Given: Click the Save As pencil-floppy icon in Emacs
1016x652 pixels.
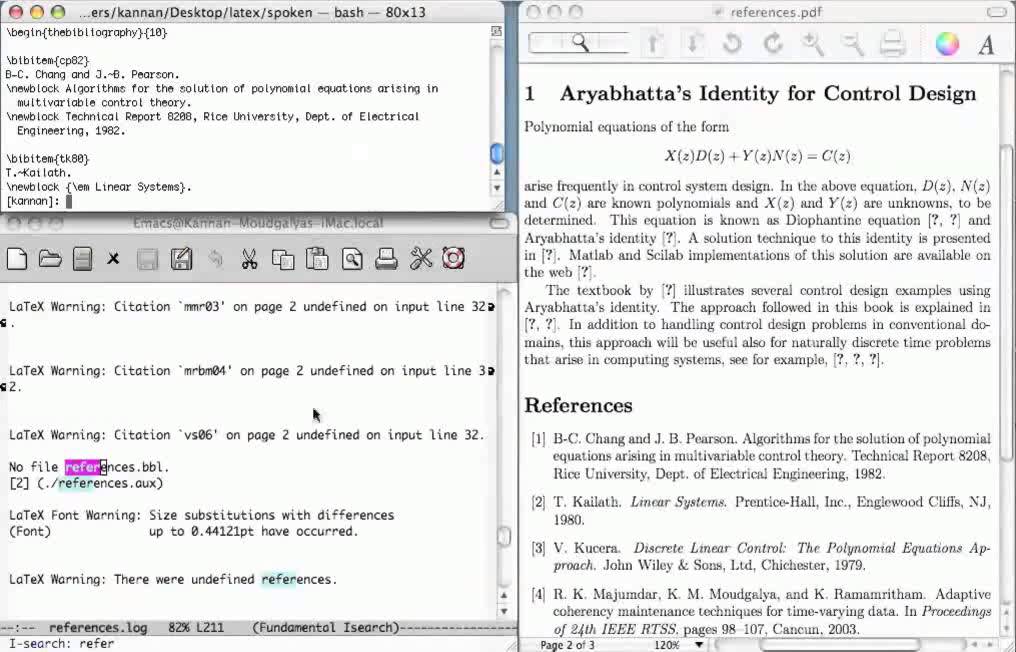Looking at the screenshot, I should [x=181, y=259].
